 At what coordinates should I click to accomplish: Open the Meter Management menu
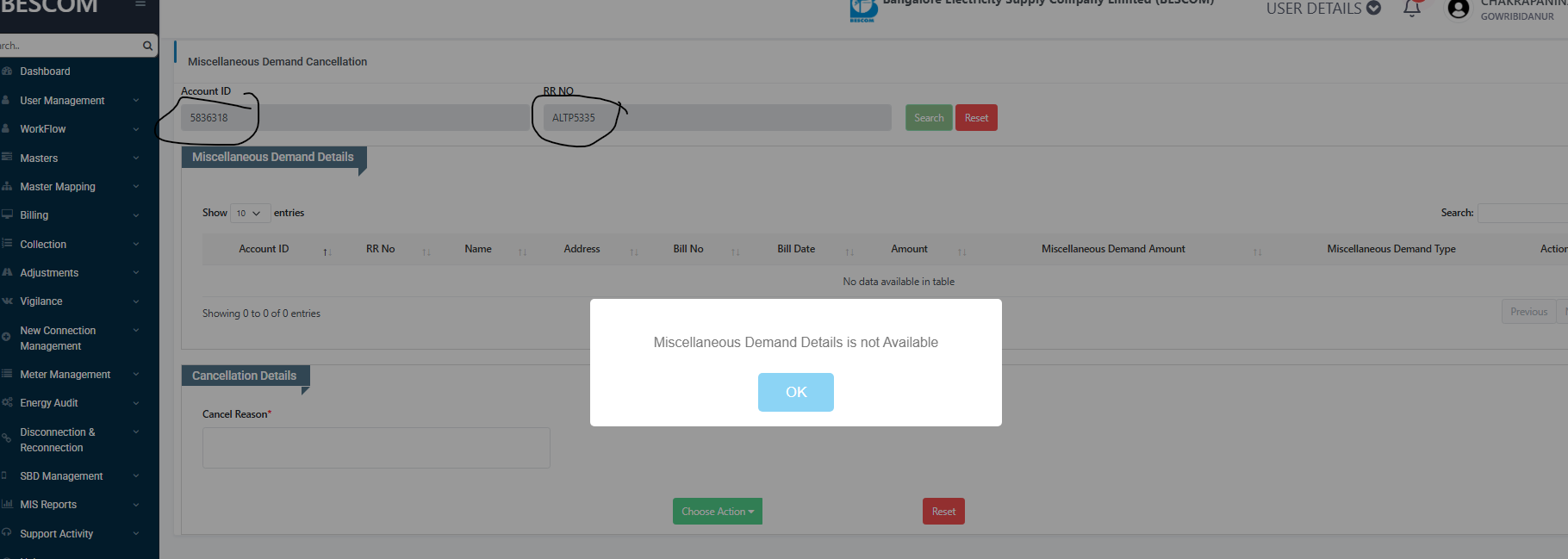click(x=65, y=375)
